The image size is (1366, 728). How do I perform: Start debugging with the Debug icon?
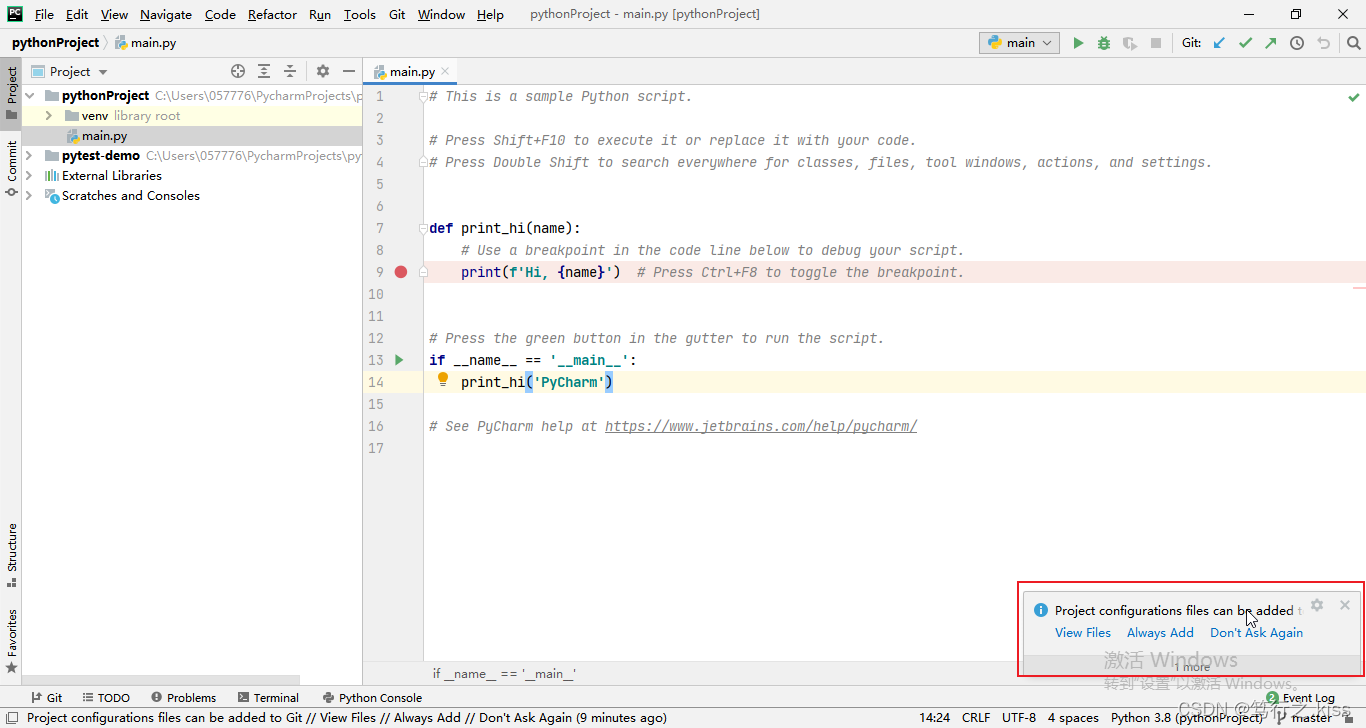point(1102,42)
